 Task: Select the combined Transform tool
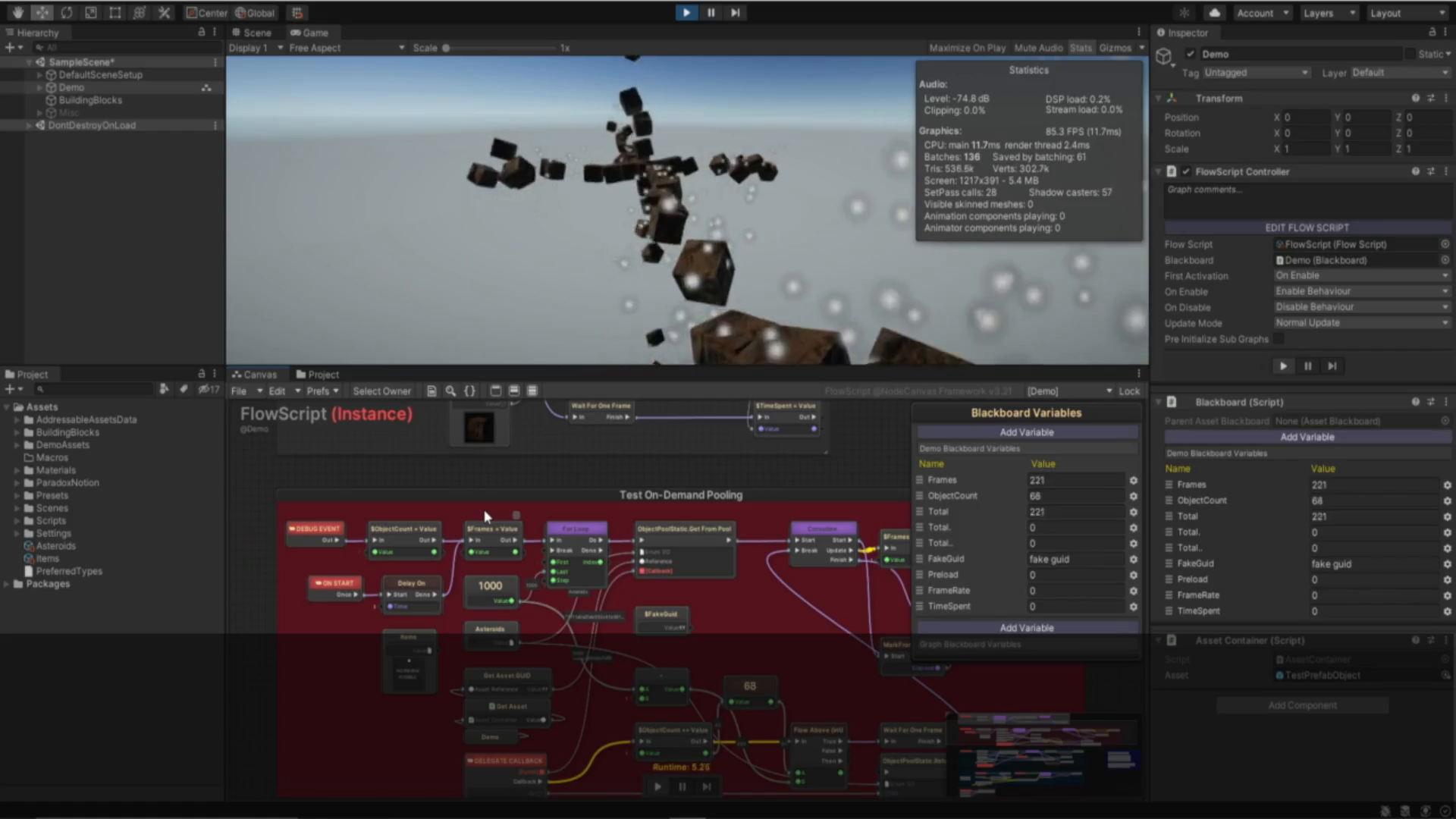pos(139,13)
